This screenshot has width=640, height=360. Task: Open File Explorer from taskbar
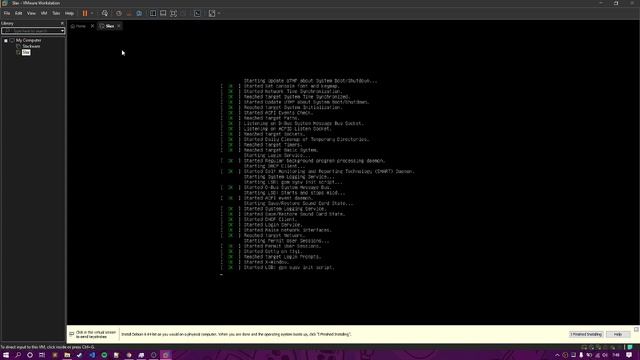point(67,355)
